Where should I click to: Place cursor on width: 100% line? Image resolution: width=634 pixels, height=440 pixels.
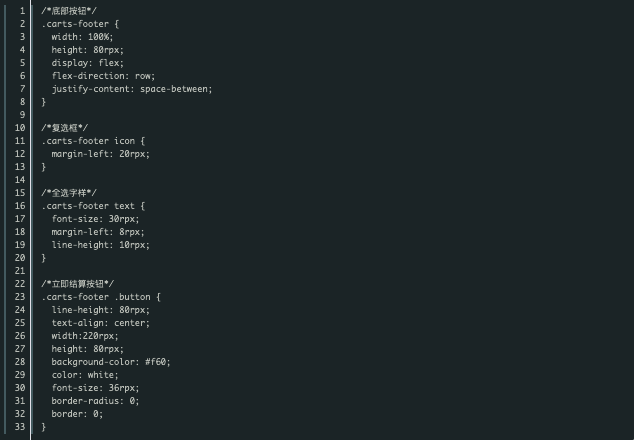(82, 37)
